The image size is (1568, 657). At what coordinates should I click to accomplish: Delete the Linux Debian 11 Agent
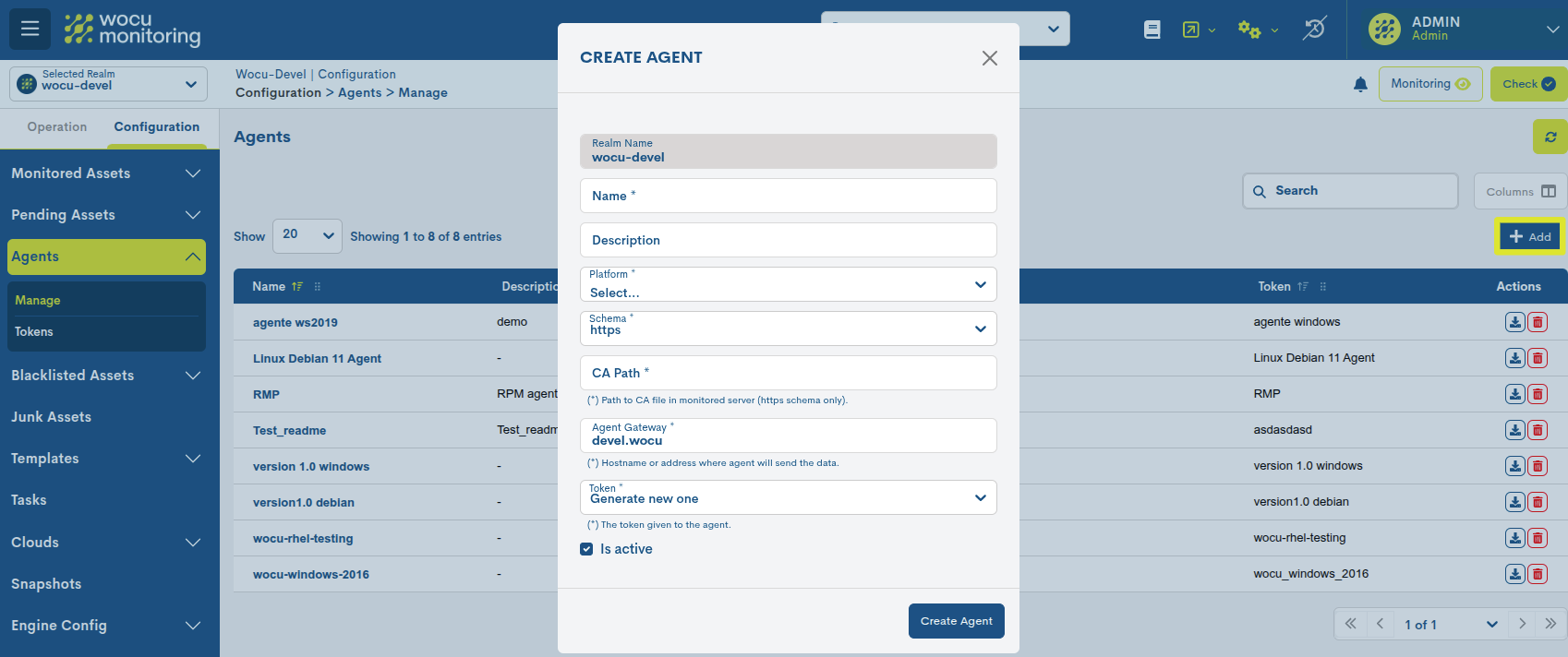[1538, 358]
